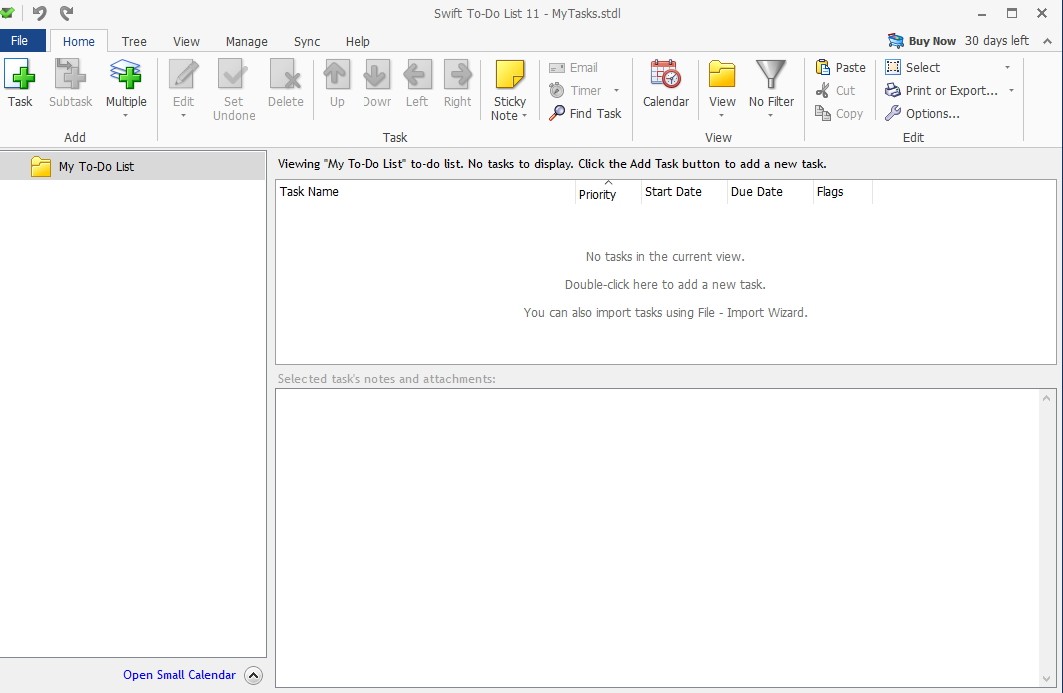Switch to the Tree tab
The height and width of the screenshot is (693, 1063).
[134, 41]
